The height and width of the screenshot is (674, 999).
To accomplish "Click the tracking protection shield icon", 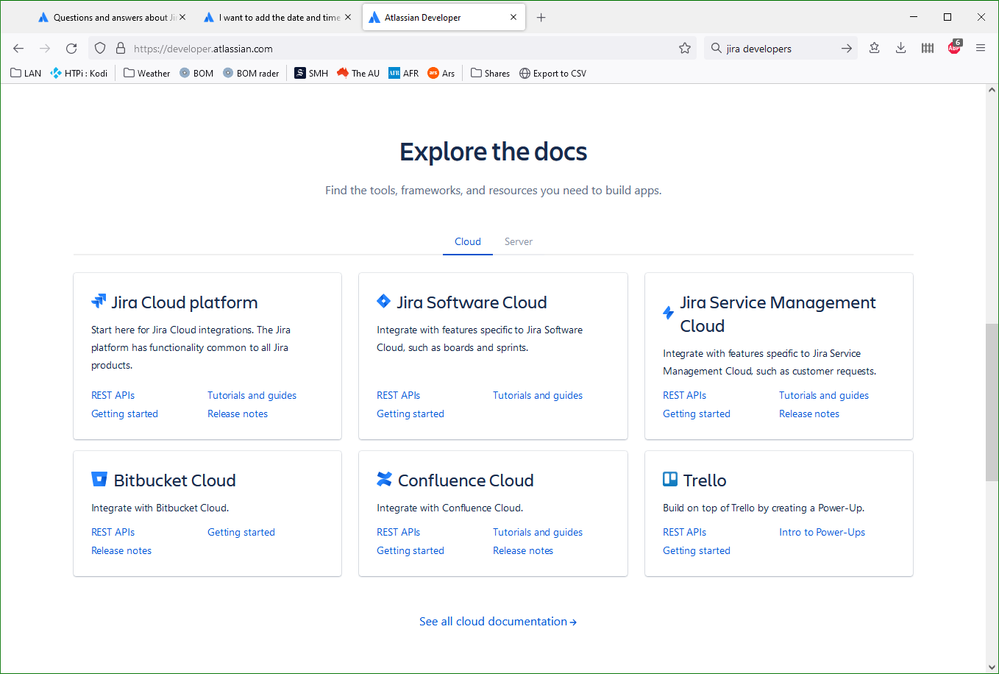I will pyautogui.click(x=99, y=47).
